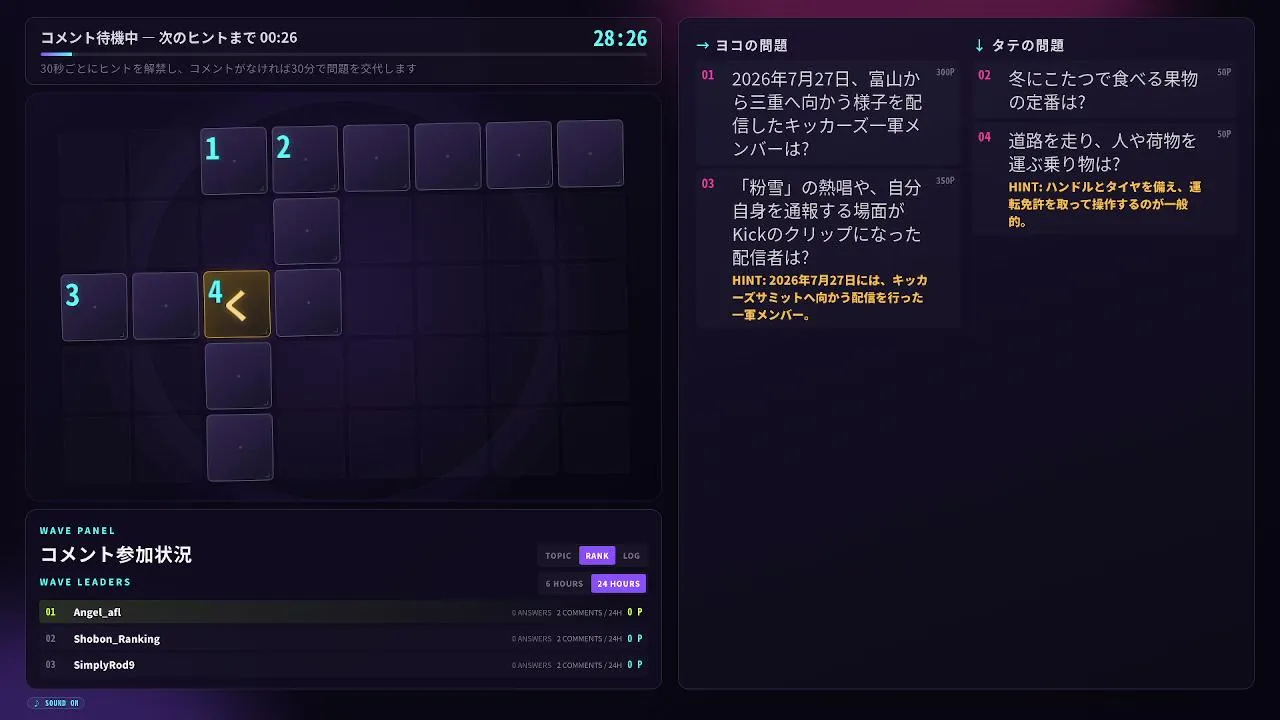The image size is (1280, 720).
Task: Click the last cell of the 1-across row
Action: tap(590, 153)
